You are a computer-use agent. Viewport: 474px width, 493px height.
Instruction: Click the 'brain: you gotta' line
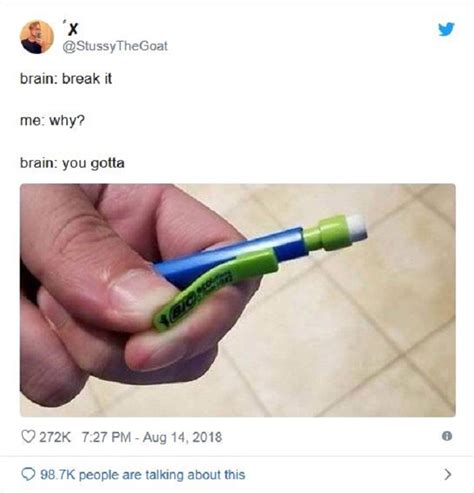pos(72,163)
